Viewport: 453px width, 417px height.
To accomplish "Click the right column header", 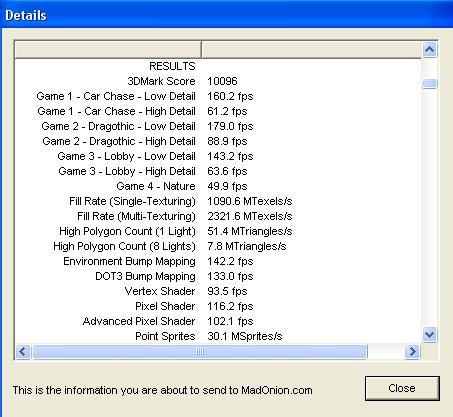I will [x=311, y=50].
